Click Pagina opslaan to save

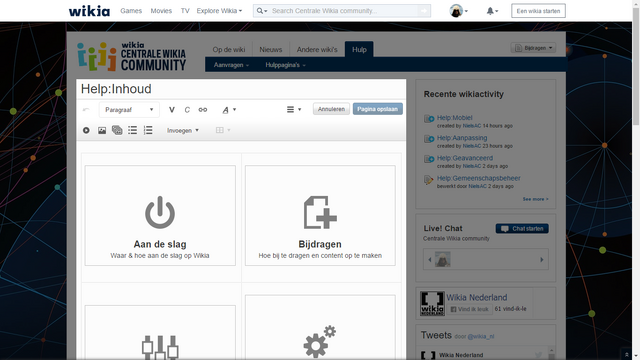tap(378, 109)
